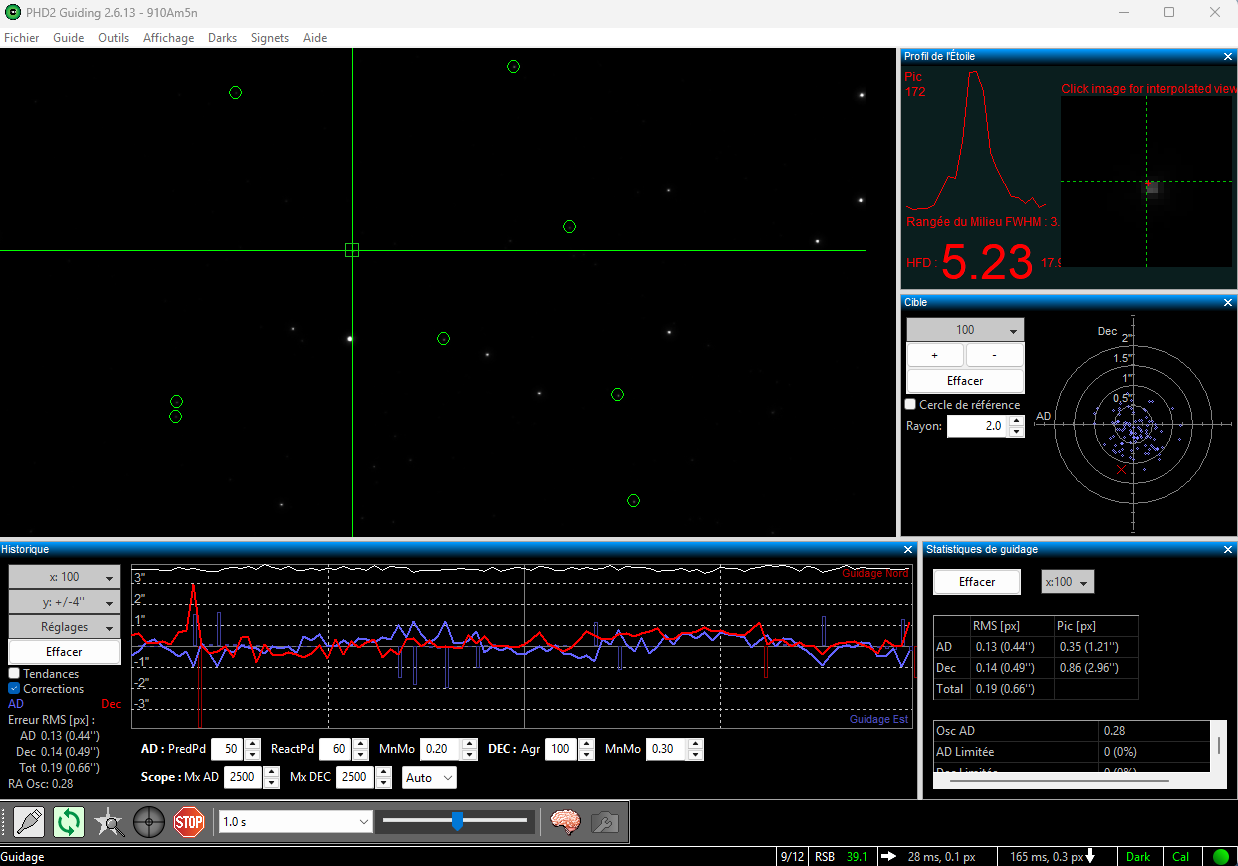This screenshot has height=866, width=1238.
Task: Click the 9/12 star count in status bar
Action: pos(792,857)
